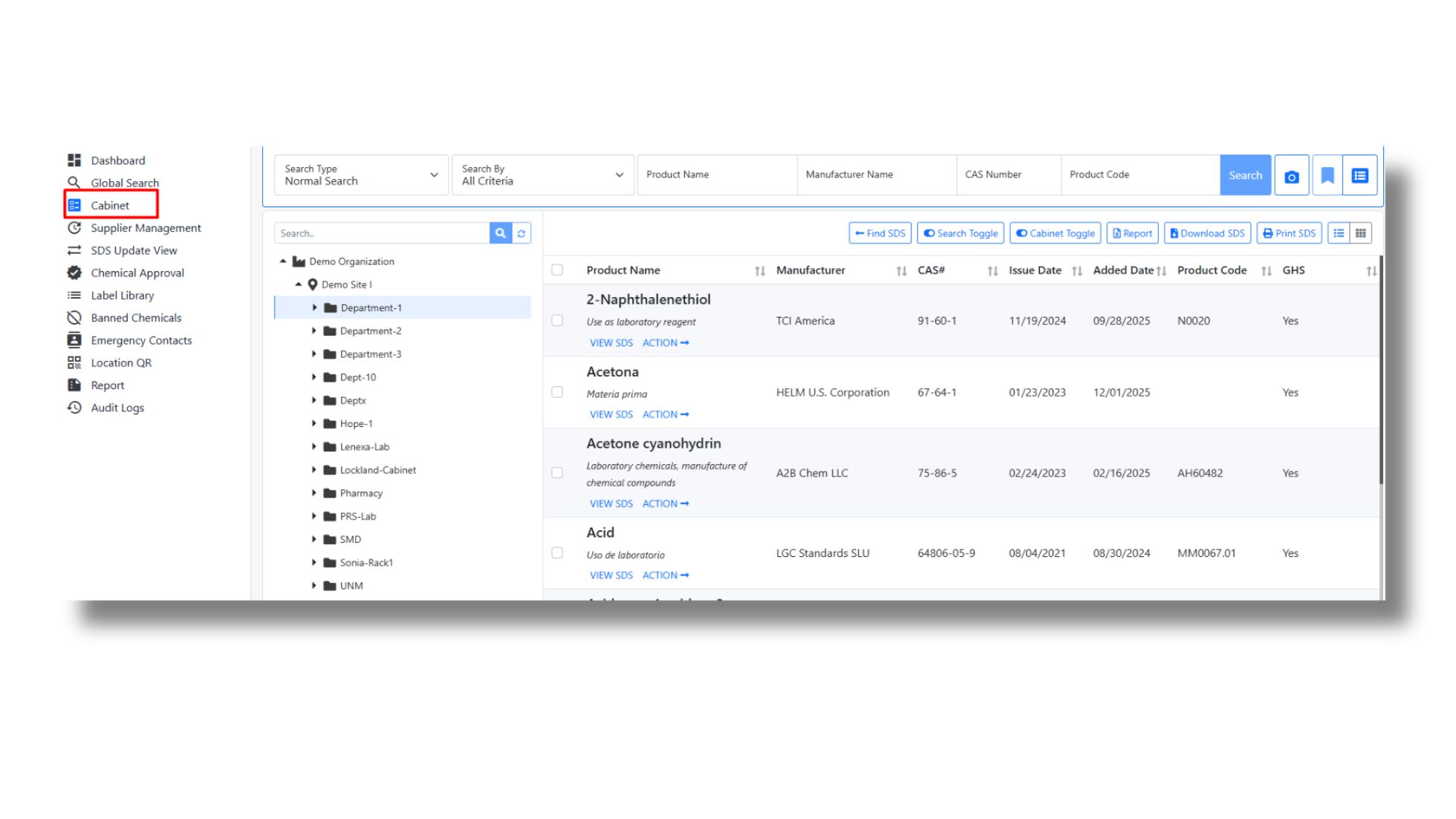Image resolution: width=1456 pixels, height=819 pixels.
Task: Click the tree search magnifier icon
Action: pyautogui.click(x=501, y=233)
